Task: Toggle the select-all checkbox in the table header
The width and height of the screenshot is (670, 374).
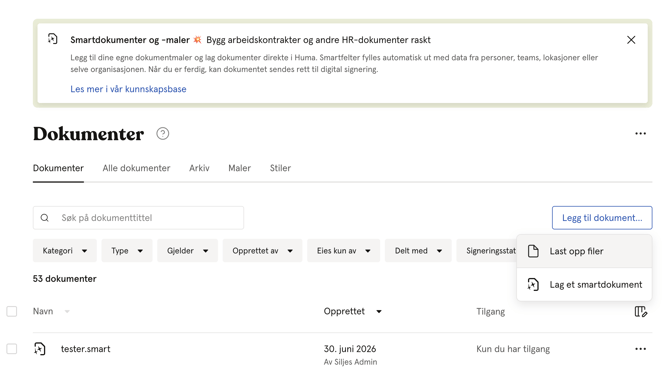Action: coord(12,311)
